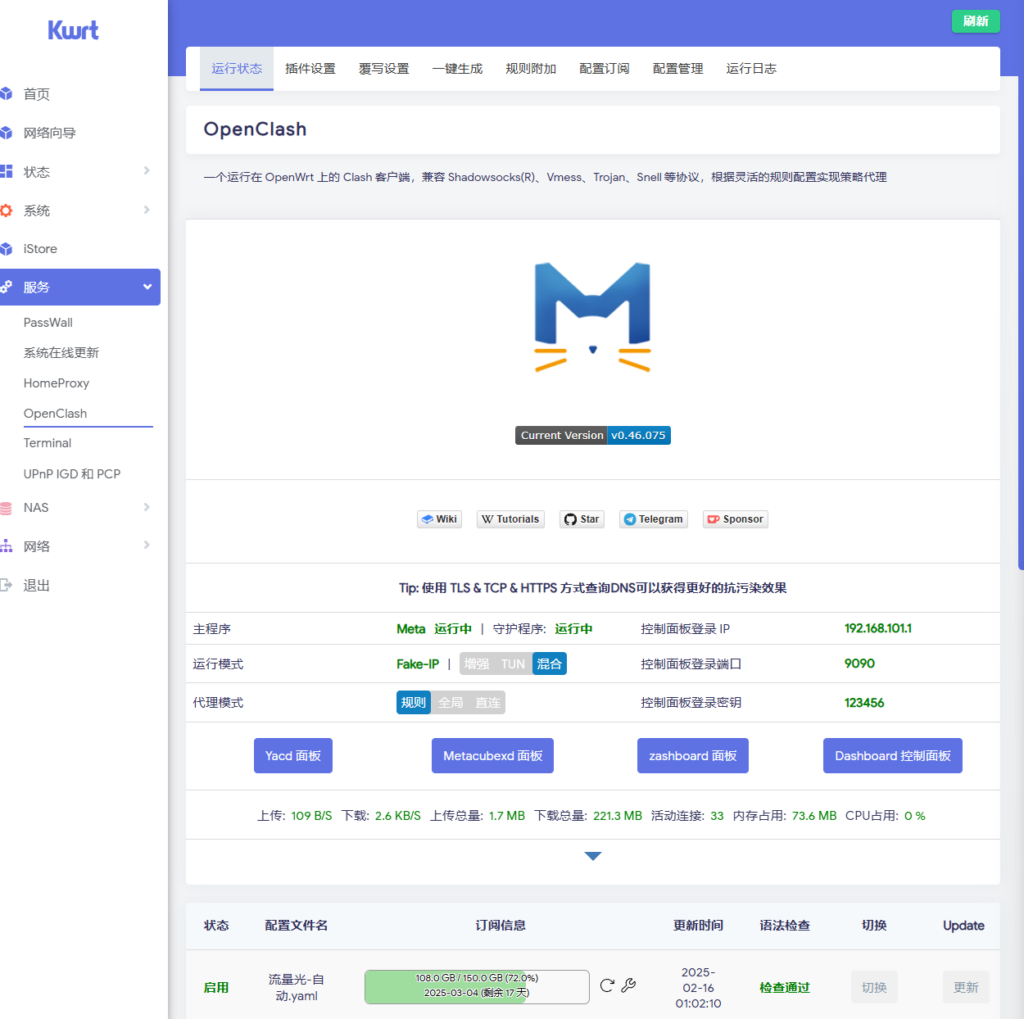Click the Current Version v0.46.075 badge
1024x1019 pixels.
click(x=593, y=435)
